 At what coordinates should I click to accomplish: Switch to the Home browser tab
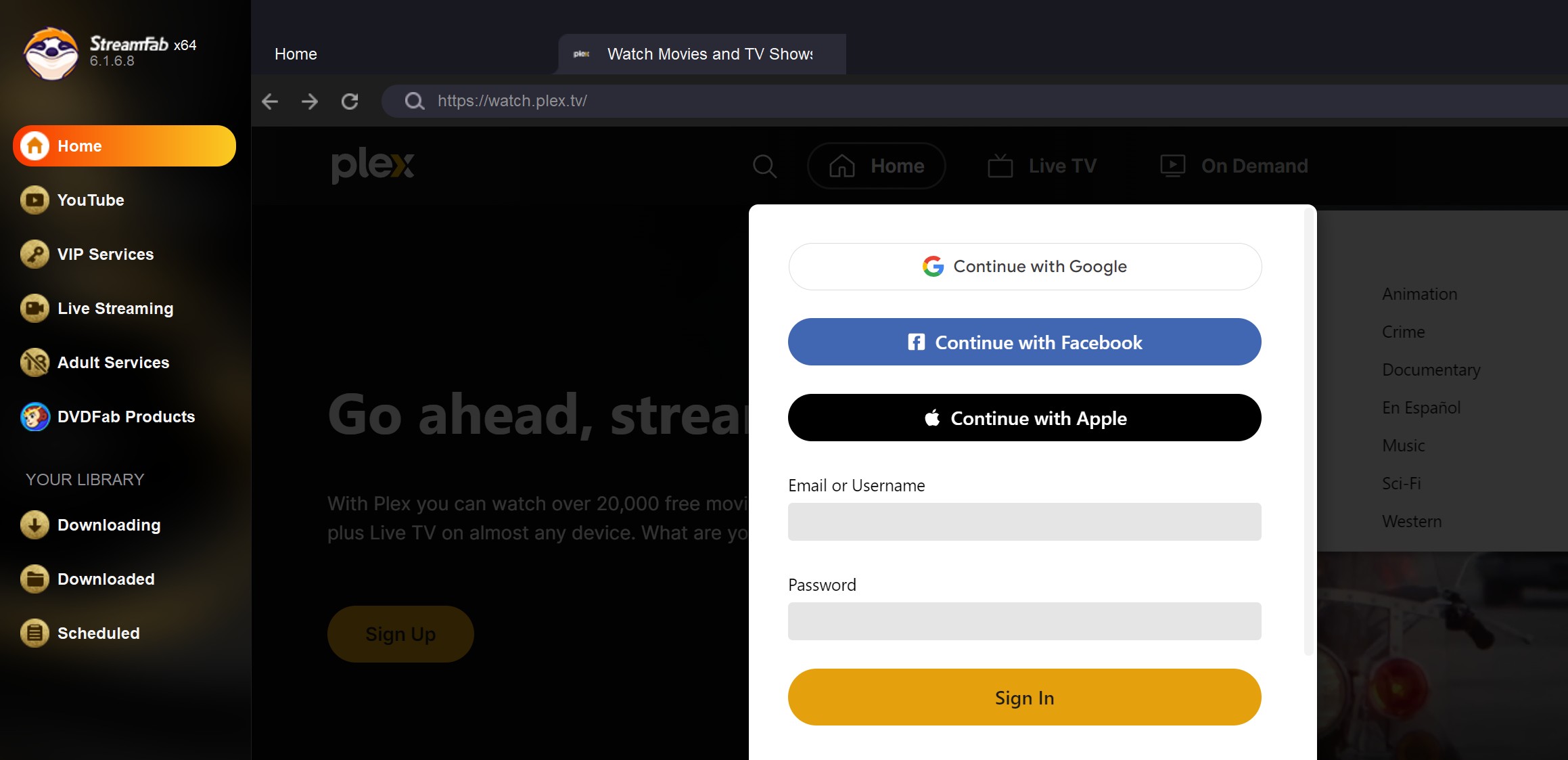296,54
